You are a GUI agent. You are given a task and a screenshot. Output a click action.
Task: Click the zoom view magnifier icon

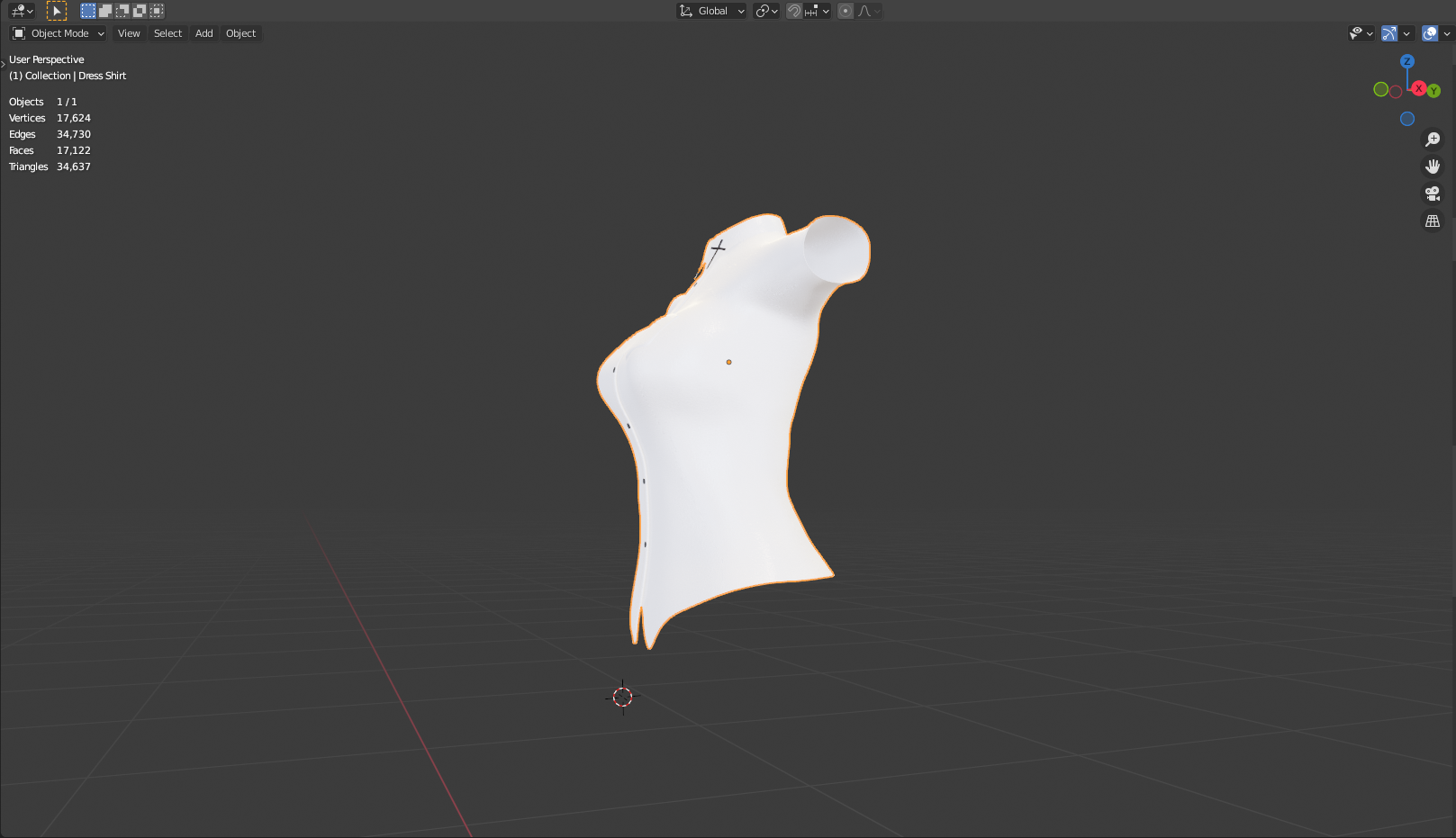[x=1433, y=140]
